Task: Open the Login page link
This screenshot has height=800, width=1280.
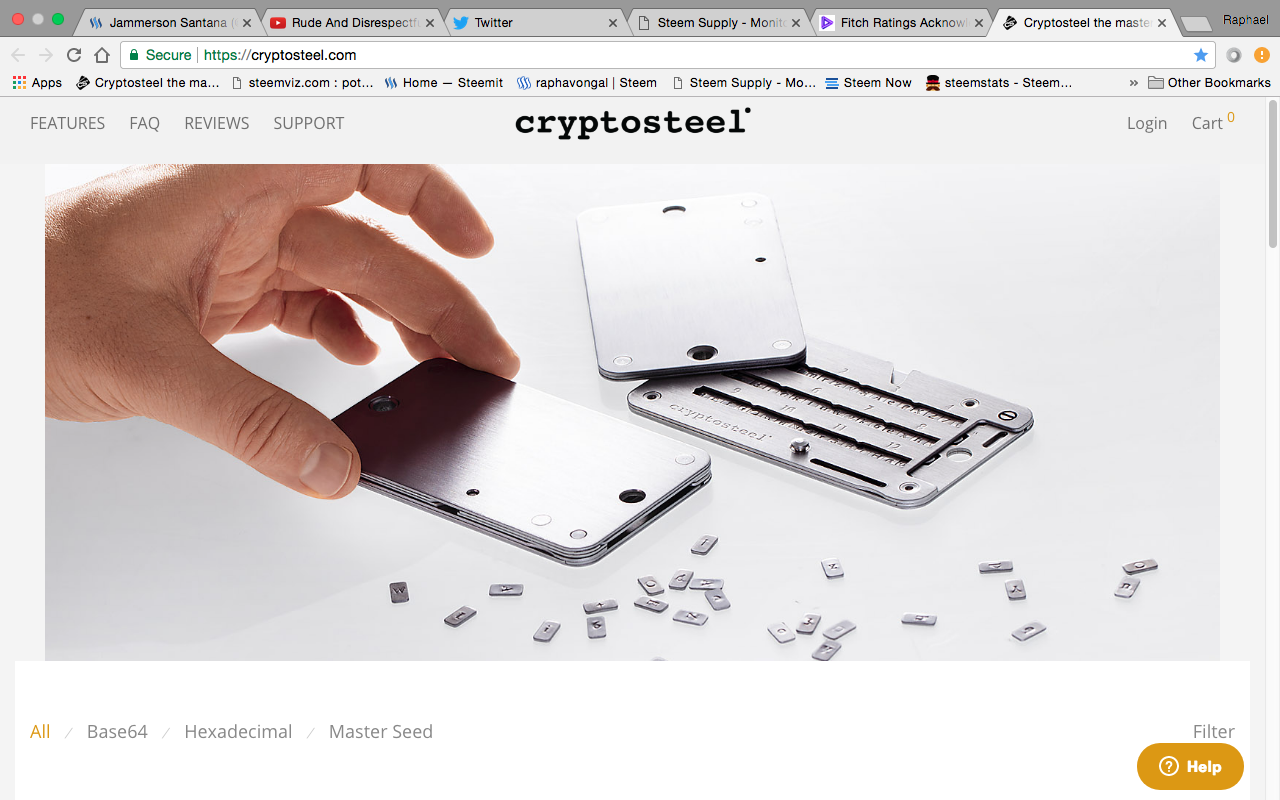Action: coord(1147,123)
